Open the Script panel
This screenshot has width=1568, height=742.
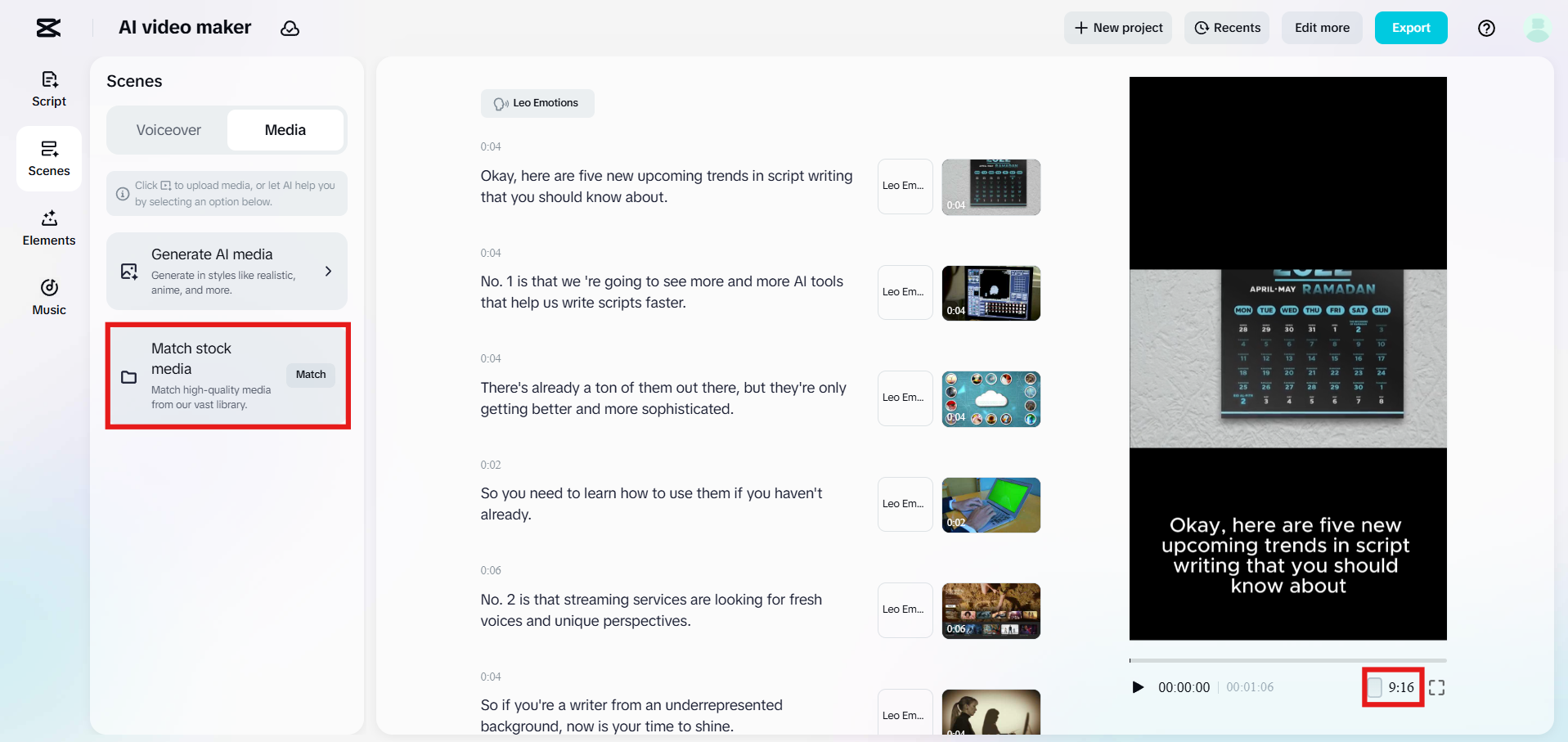(49, 89)
